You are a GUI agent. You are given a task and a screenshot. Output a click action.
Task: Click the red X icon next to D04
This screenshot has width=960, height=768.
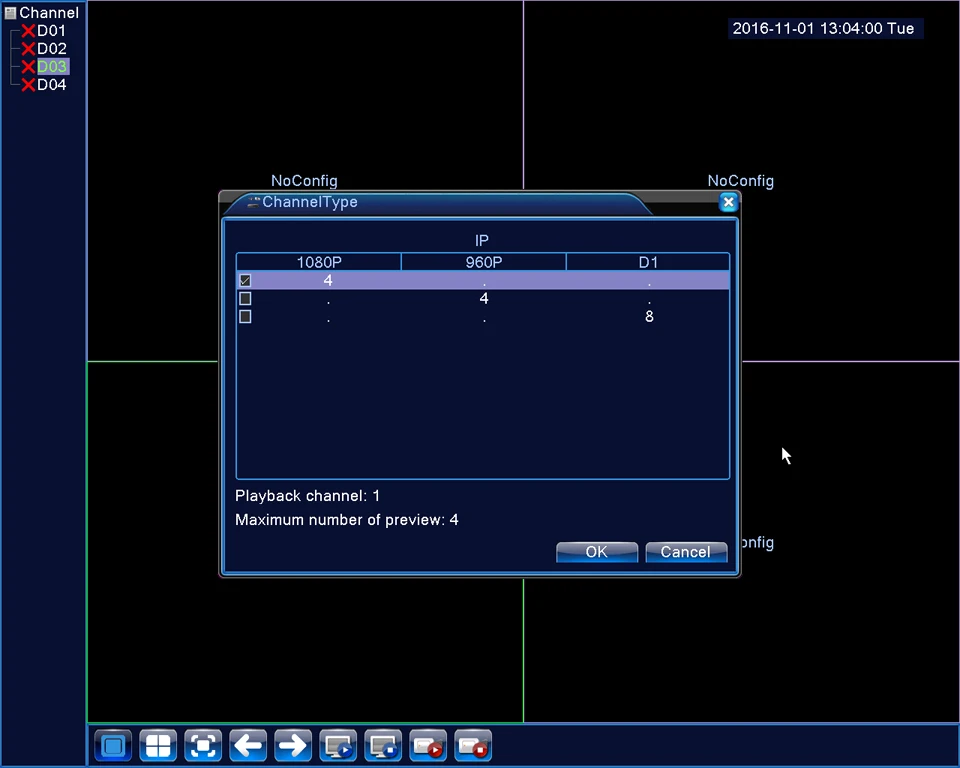pos(28,85)
